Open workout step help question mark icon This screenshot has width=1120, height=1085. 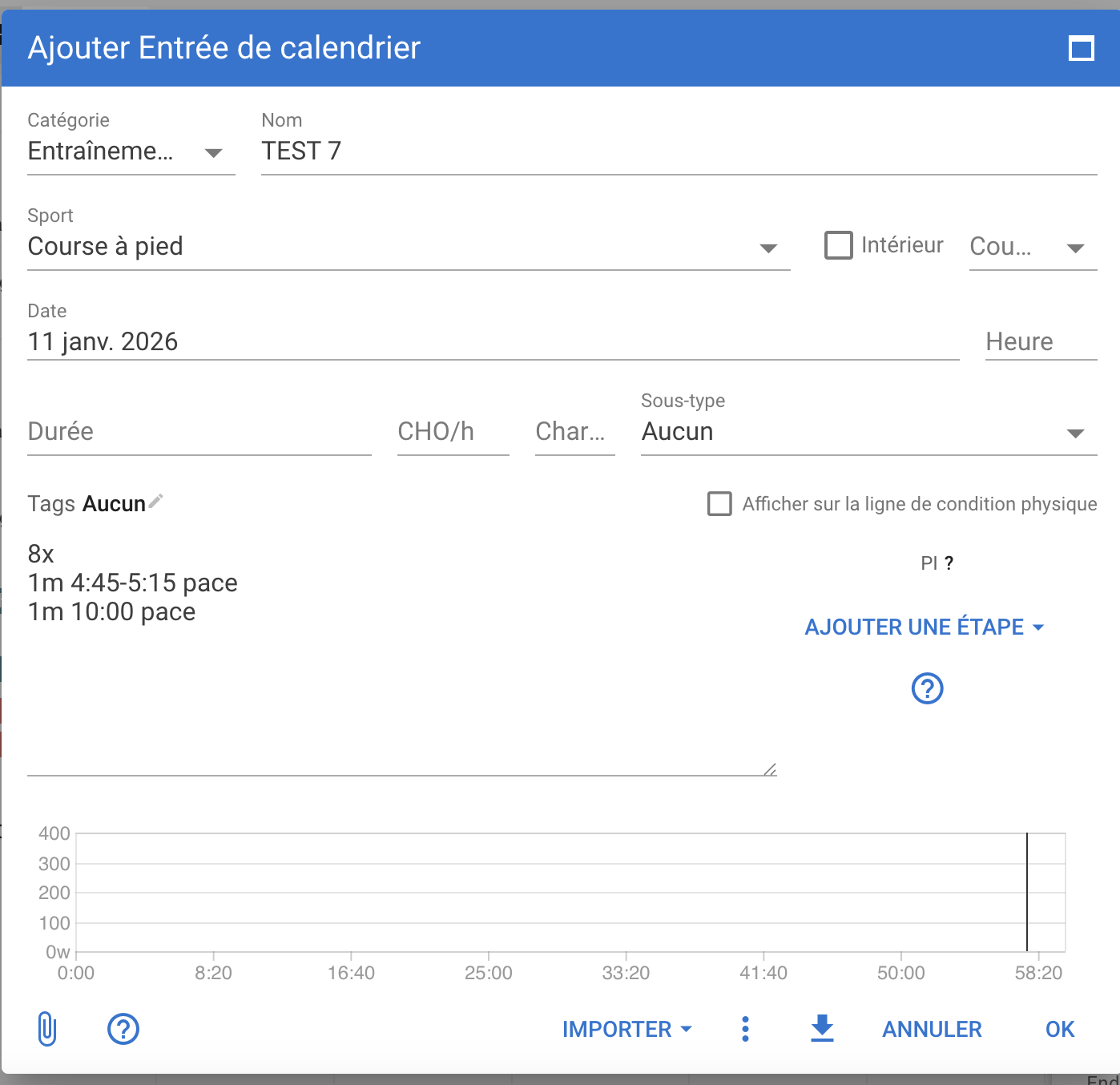(927, 688)
